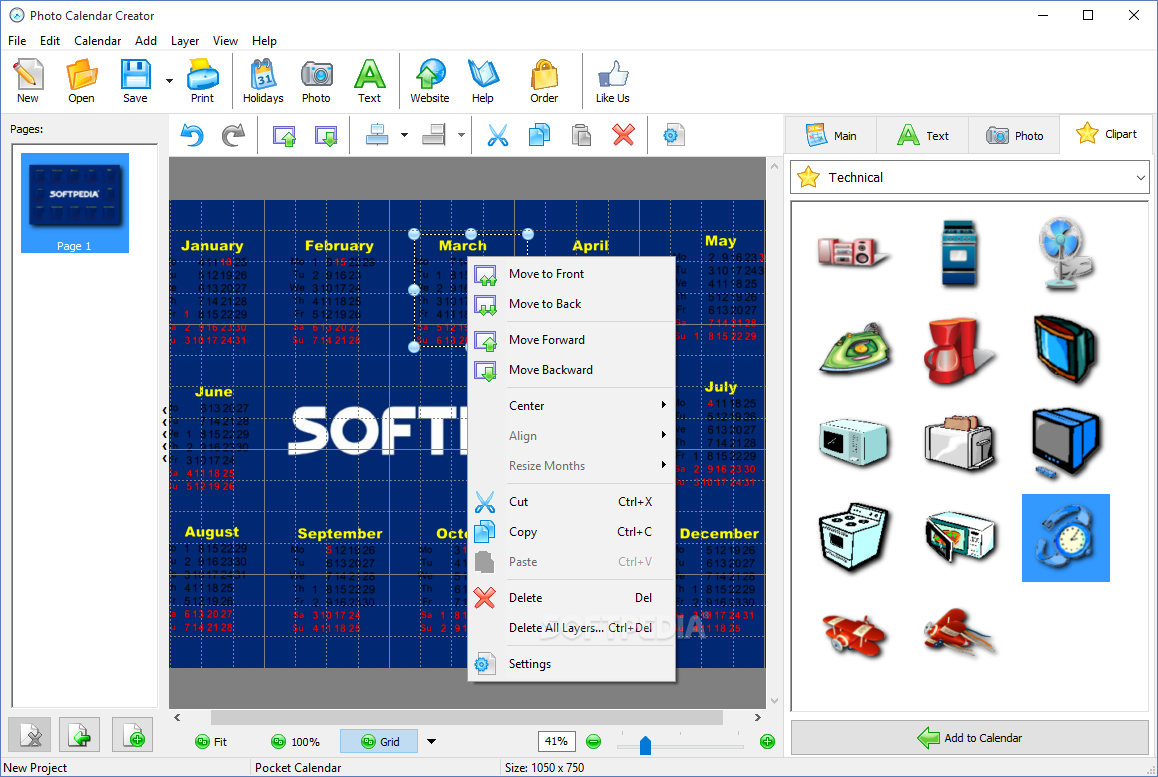This screenshot has width=1158, height=777.
Task: Click the Add to Calendar button
Action: point(970,738)
